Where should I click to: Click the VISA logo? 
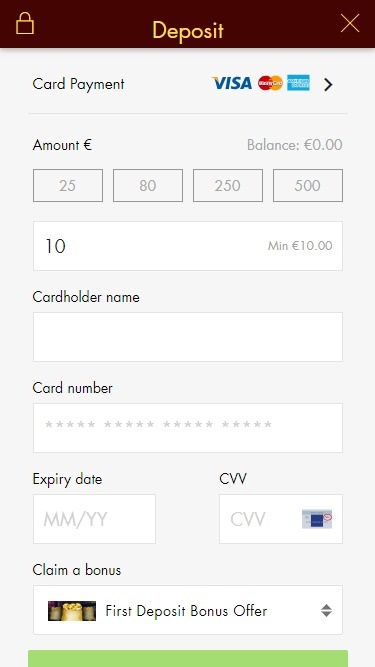232,83
